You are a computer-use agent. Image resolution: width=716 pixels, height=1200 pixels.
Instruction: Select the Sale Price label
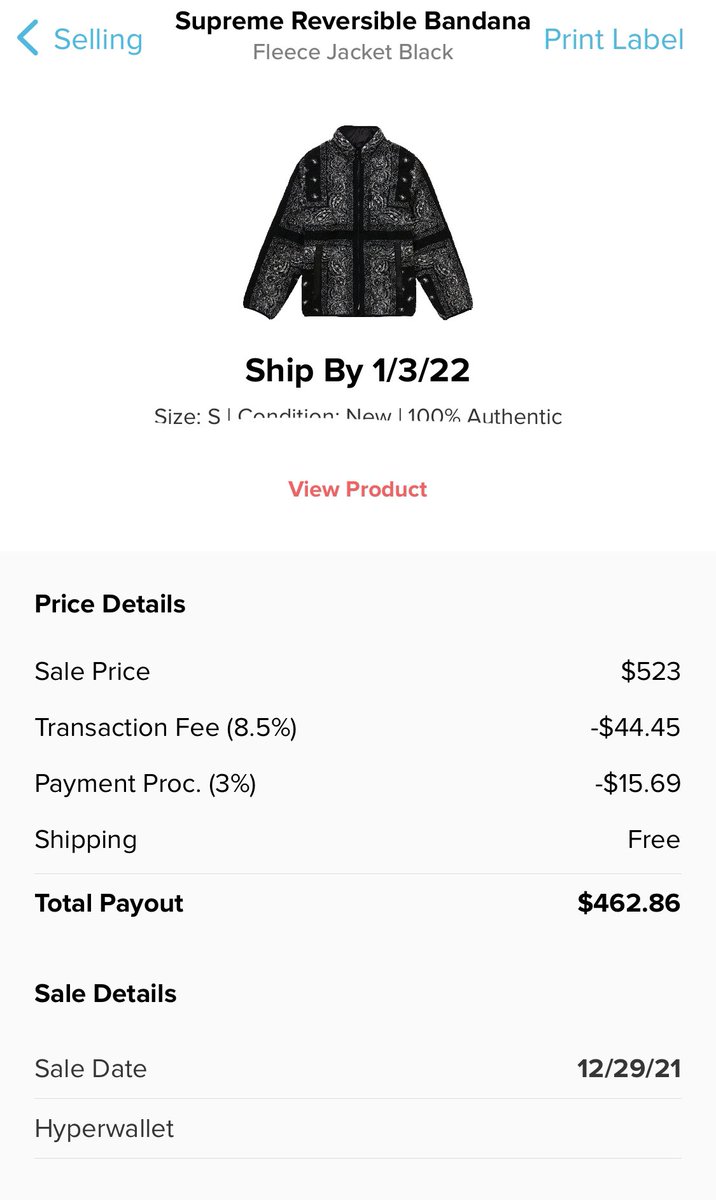(x=92, y=671)
